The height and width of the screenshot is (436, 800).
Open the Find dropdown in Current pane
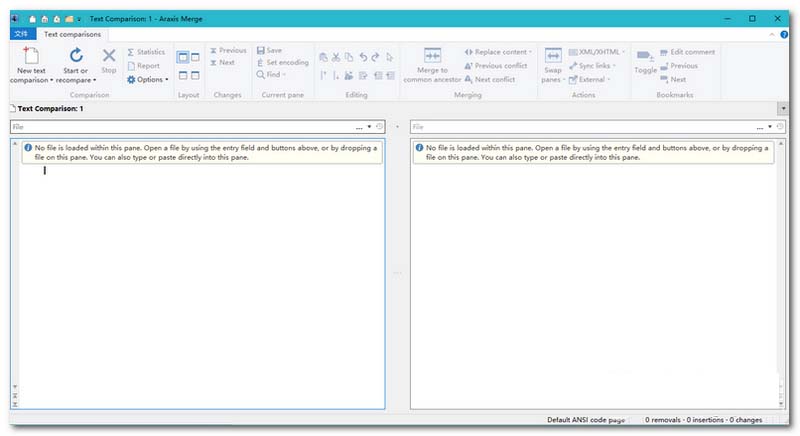(271, 74)
